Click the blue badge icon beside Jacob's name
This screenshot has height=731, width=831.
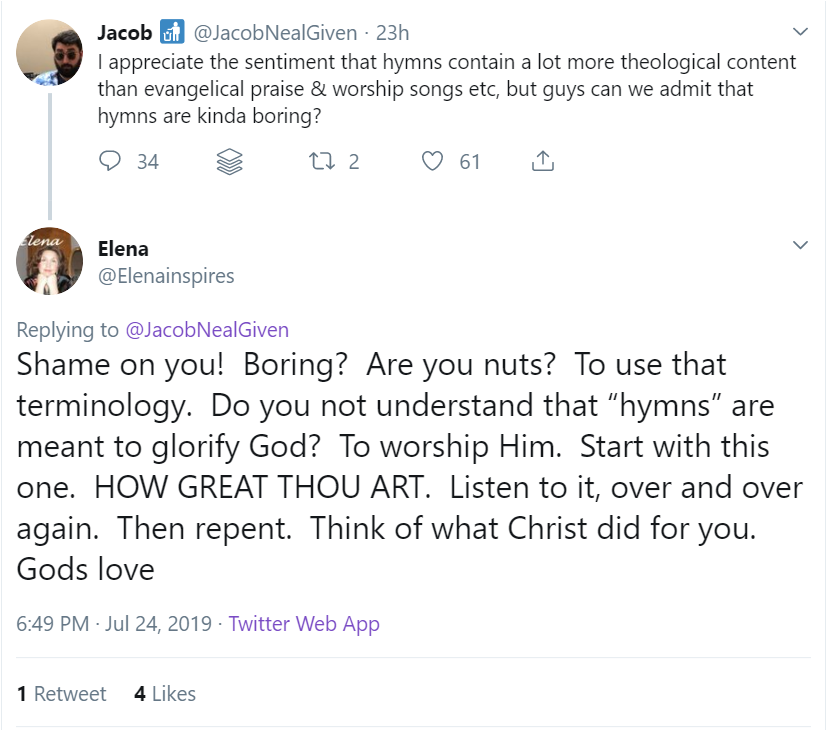point(172,33)
